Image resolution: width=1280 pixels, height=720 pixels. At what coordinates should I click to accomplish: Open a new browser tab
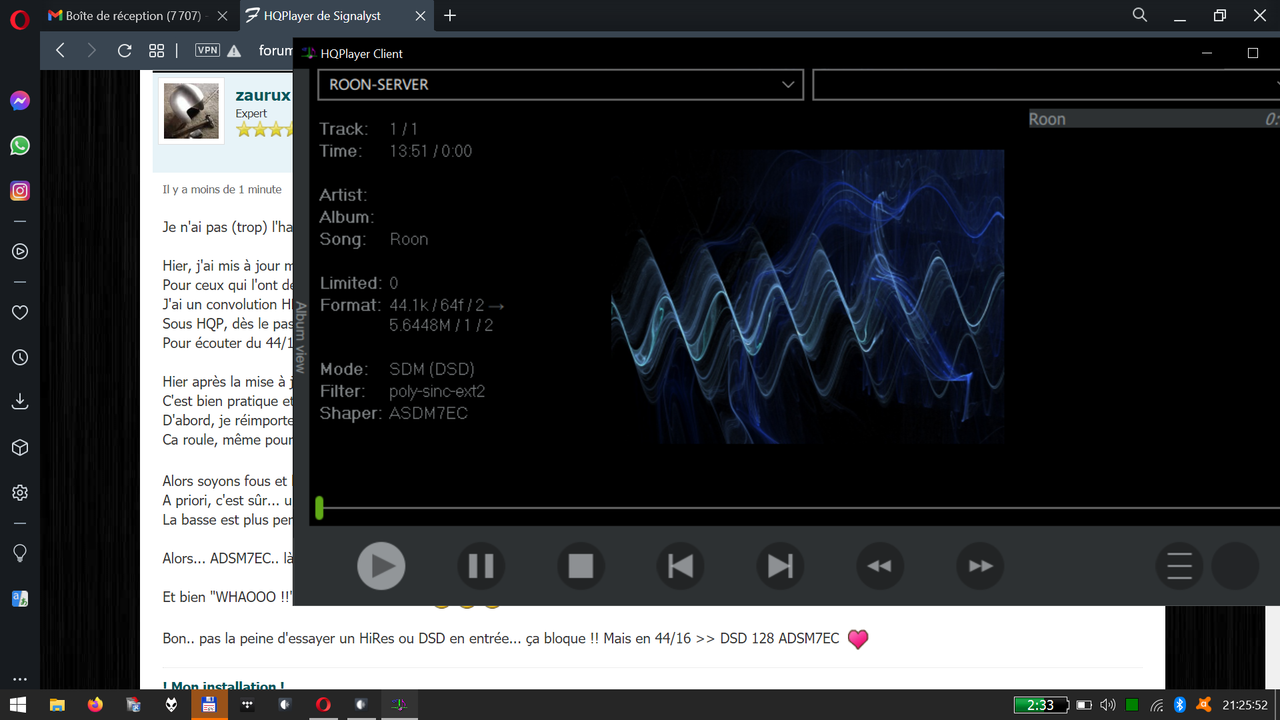pyautogui.click(x=450, y=15)
